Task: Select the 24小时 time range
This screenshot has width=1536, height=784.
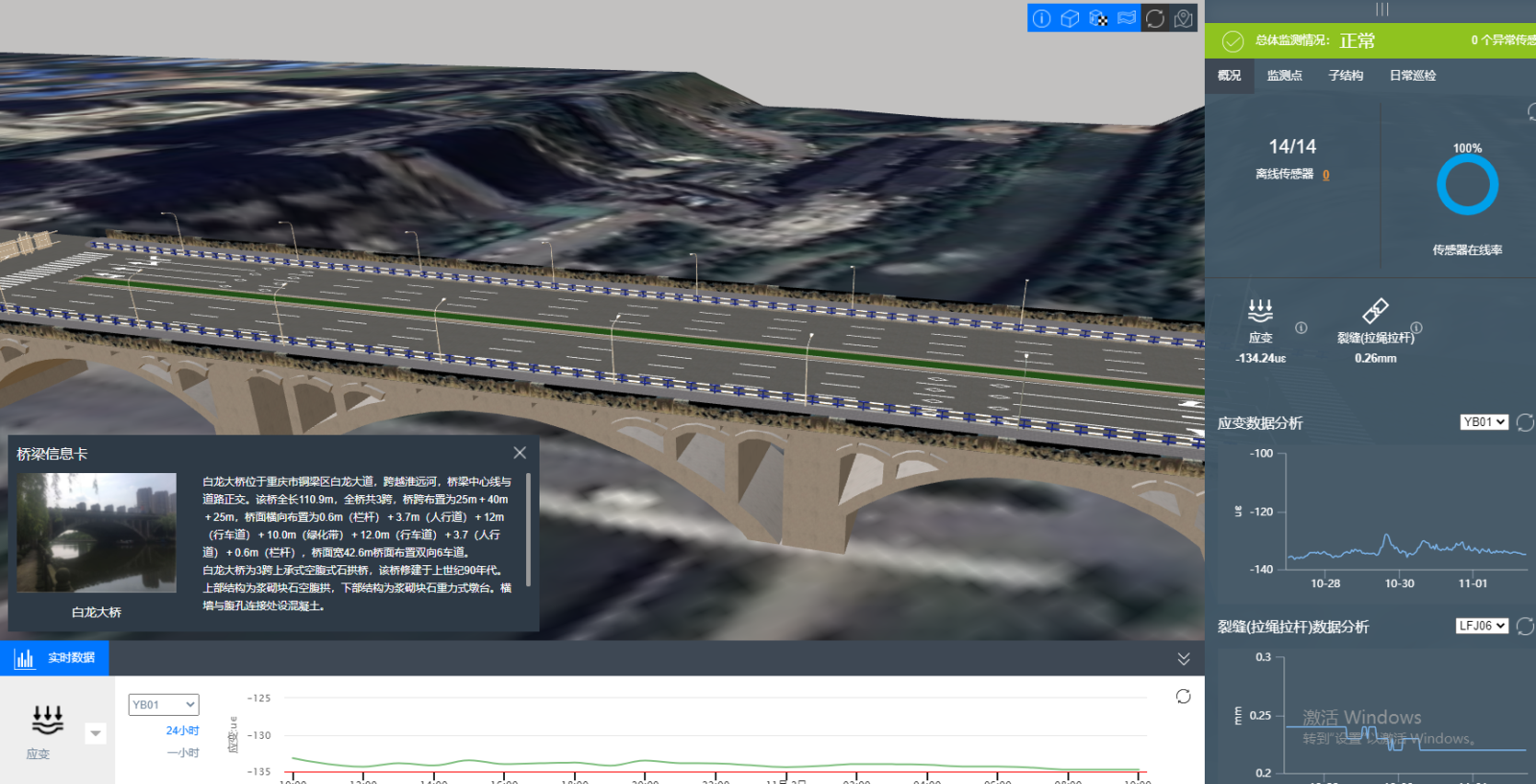Action: [x=182, y=730]
